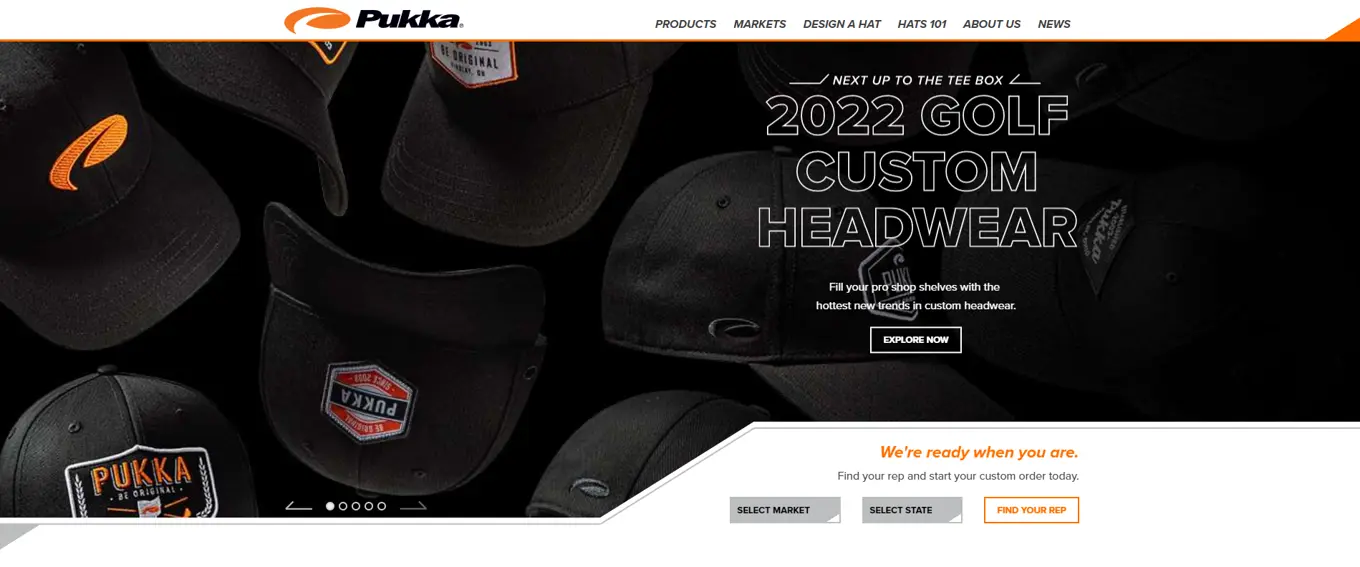Go to previous slide with left arrow
Screen dimensions: 1360x567
298,506
